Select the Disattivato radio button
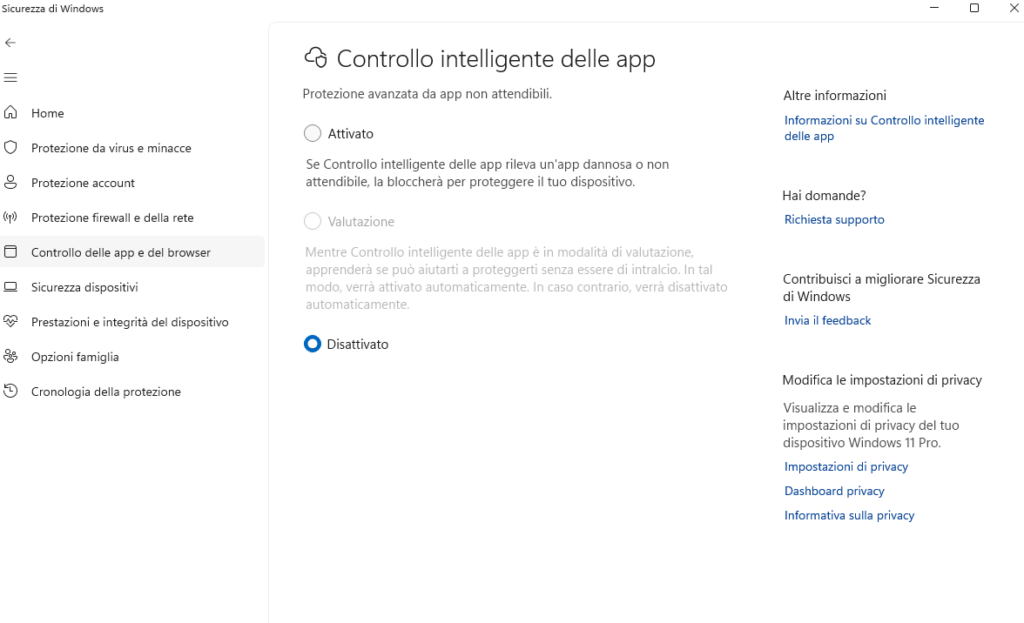 313,344
